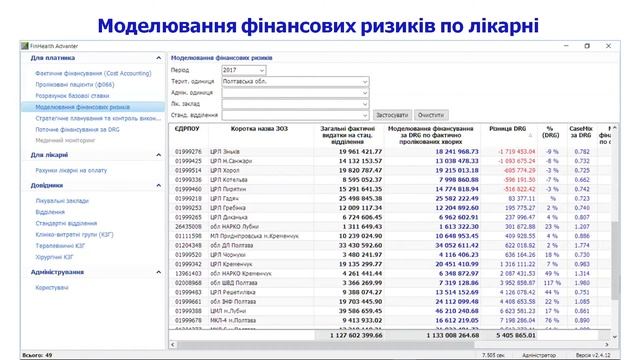Click the horizontal scrollbar left arrow
The width and height of the screenshot is (640, 360).
point(173,345)
